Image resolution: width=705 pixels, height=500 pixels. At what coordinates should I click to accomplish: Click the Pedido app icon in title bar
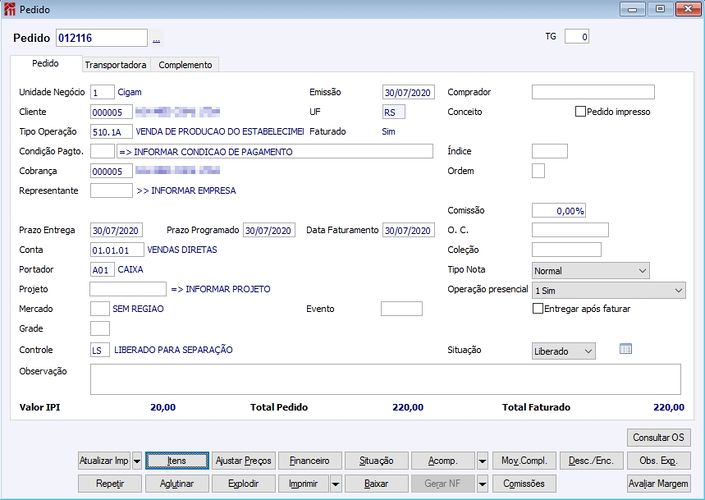click(x=10, y=8)
